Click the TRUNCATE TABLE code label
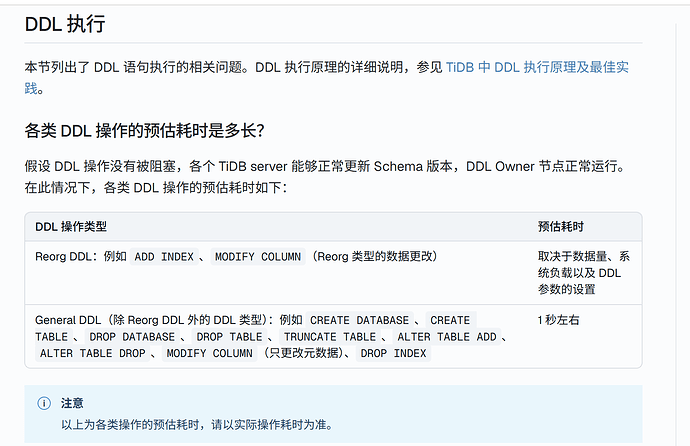 [x=330, y=337]
